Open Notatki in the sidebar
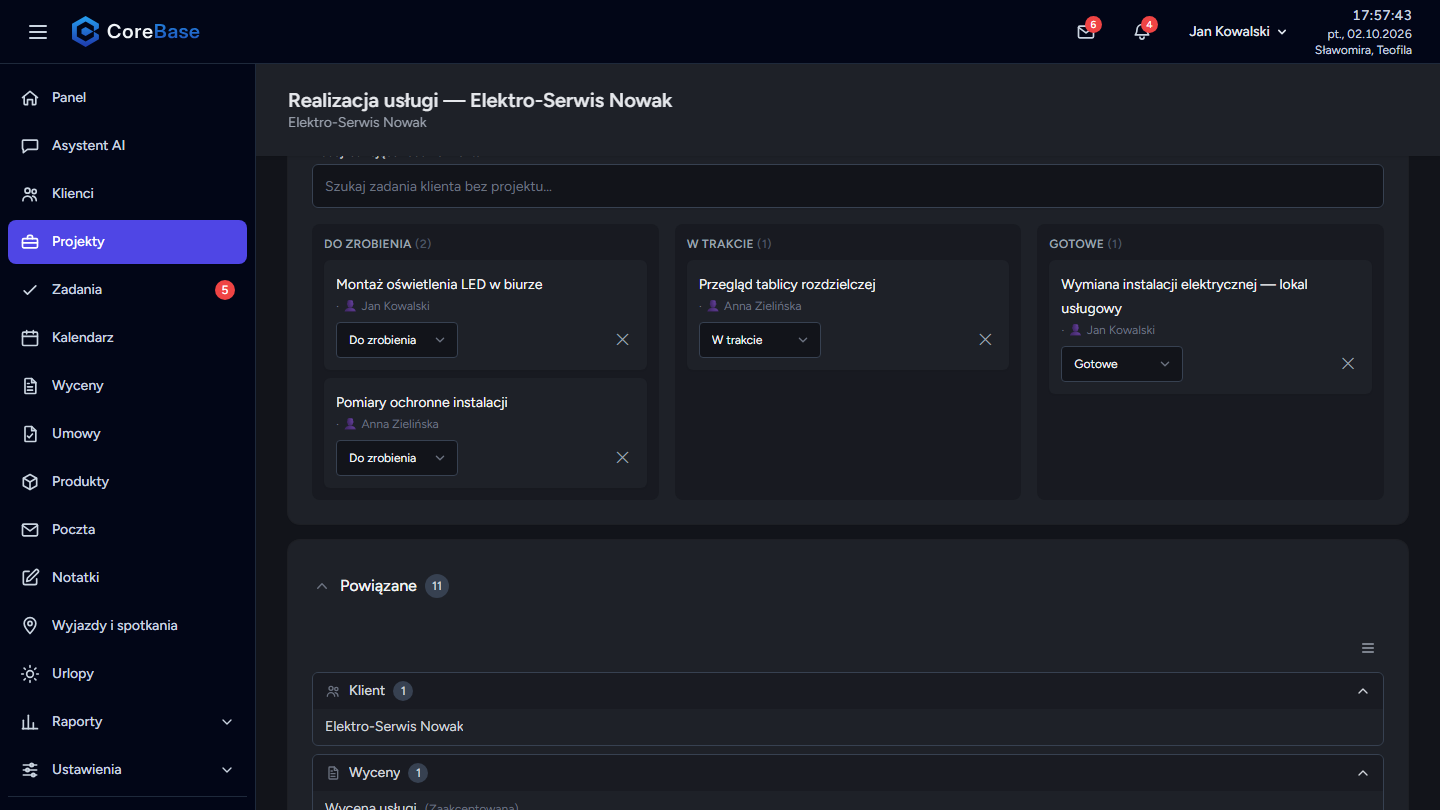Viewport: 1440px width, 810px height. (x=127, y=577)
